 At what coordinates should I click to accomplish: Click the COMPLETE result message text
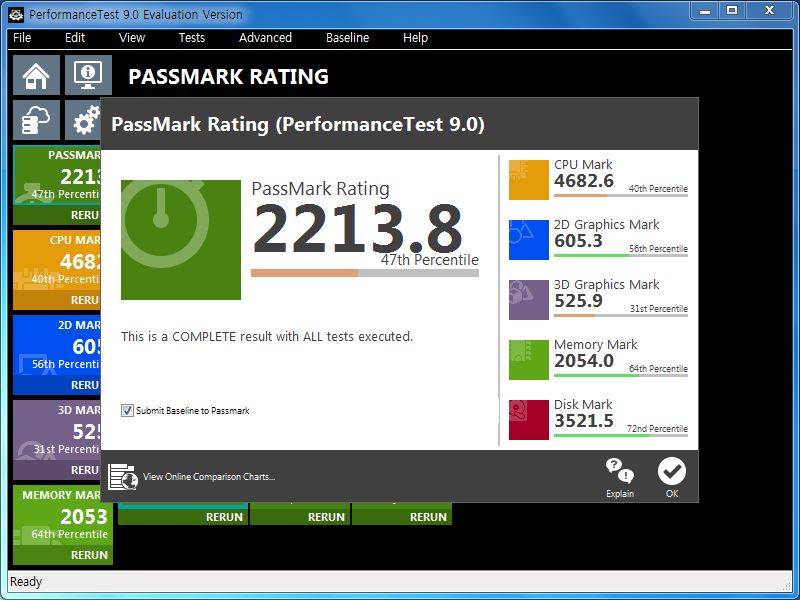(267, 337)
